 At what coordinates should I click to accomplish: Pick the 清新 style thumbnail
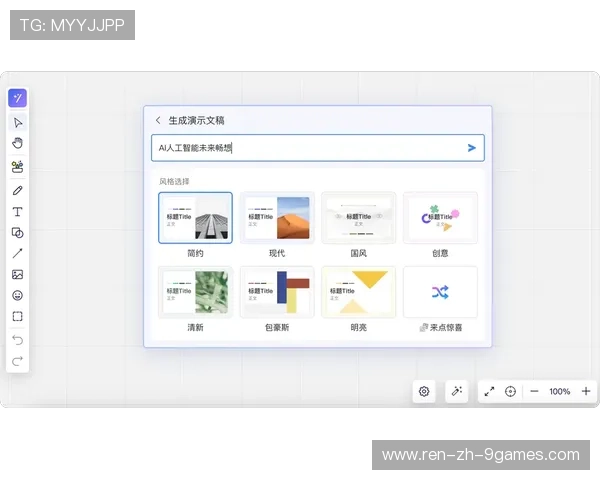coord(195,292)
